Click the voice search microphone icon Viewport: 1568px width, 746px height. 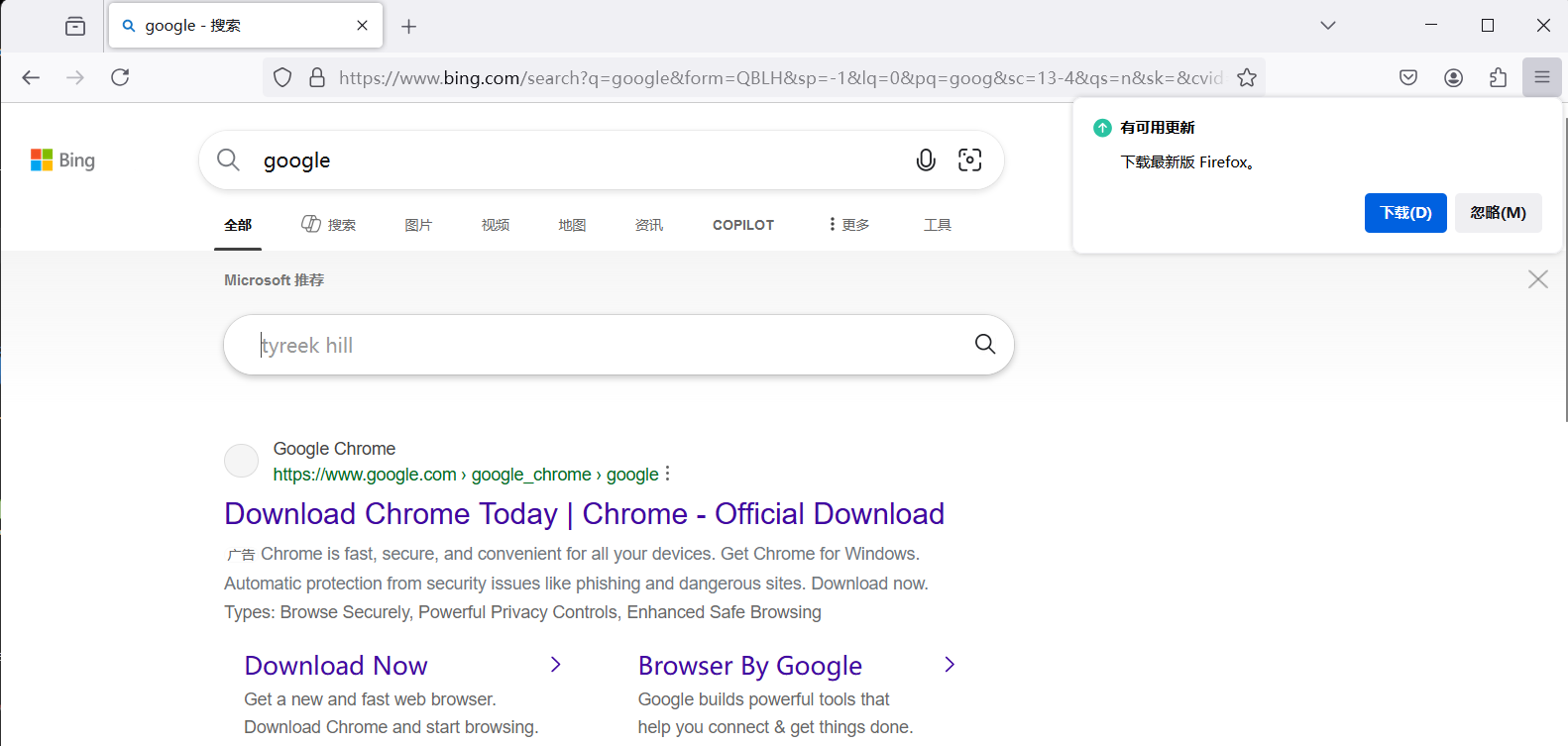[926, 160]
